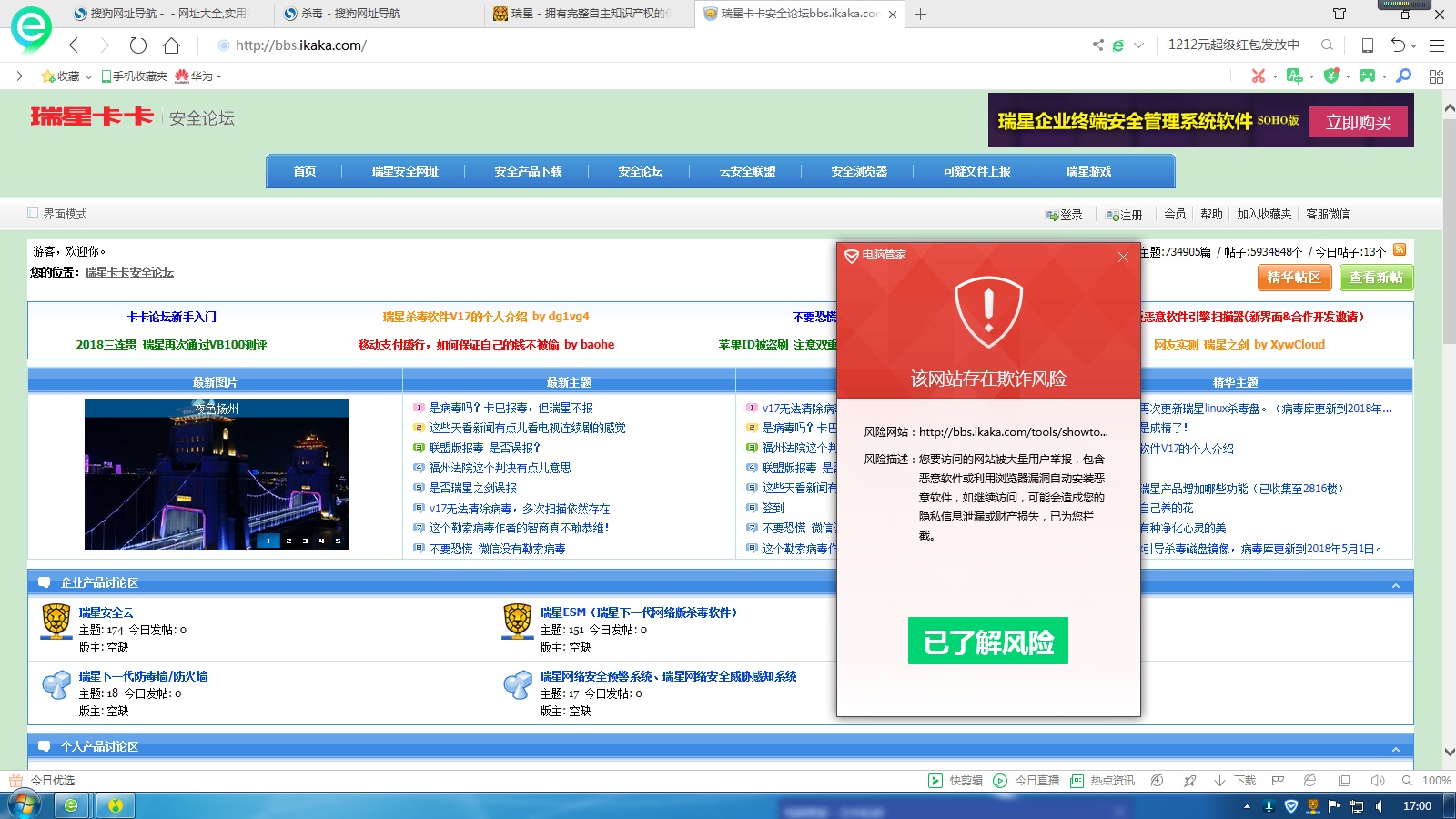The height and width of the screenshot is (819, 1456).
Task: Click the Tencent PC Manager shield tray icon
Action: pyautogui.click(x=1290, y=806)
